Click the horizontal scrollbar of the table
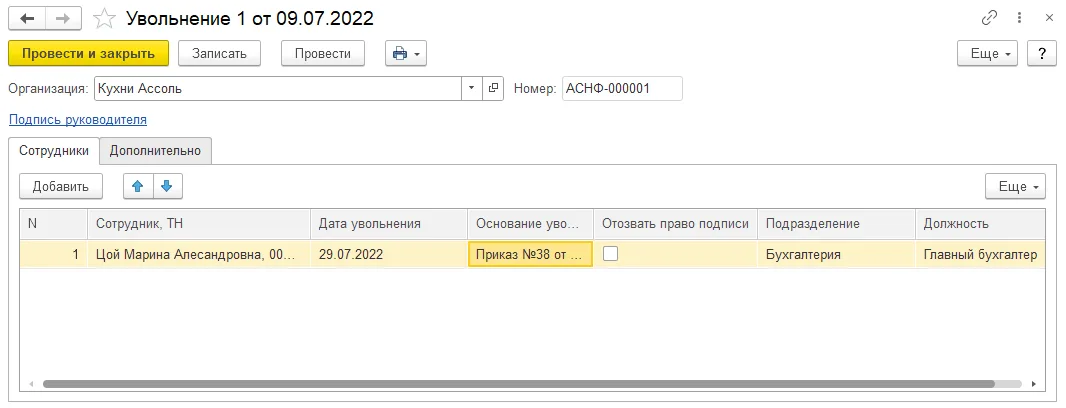1066x408 pixels. pyautogui.click(x=519, y=384)
